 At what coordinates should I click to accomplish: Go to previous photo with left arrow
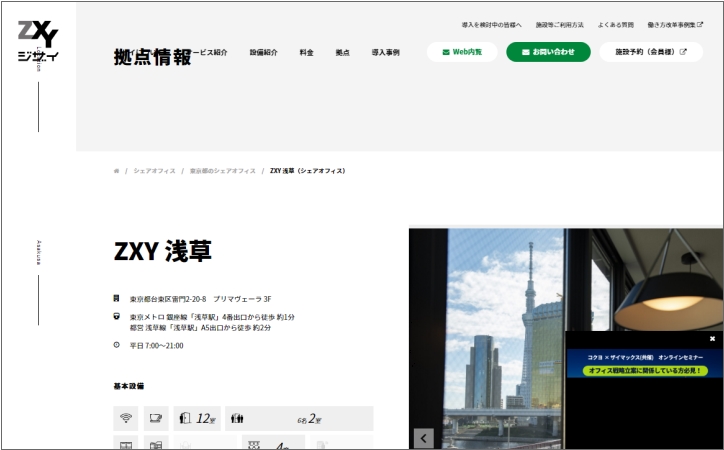[x=424, y=438]
